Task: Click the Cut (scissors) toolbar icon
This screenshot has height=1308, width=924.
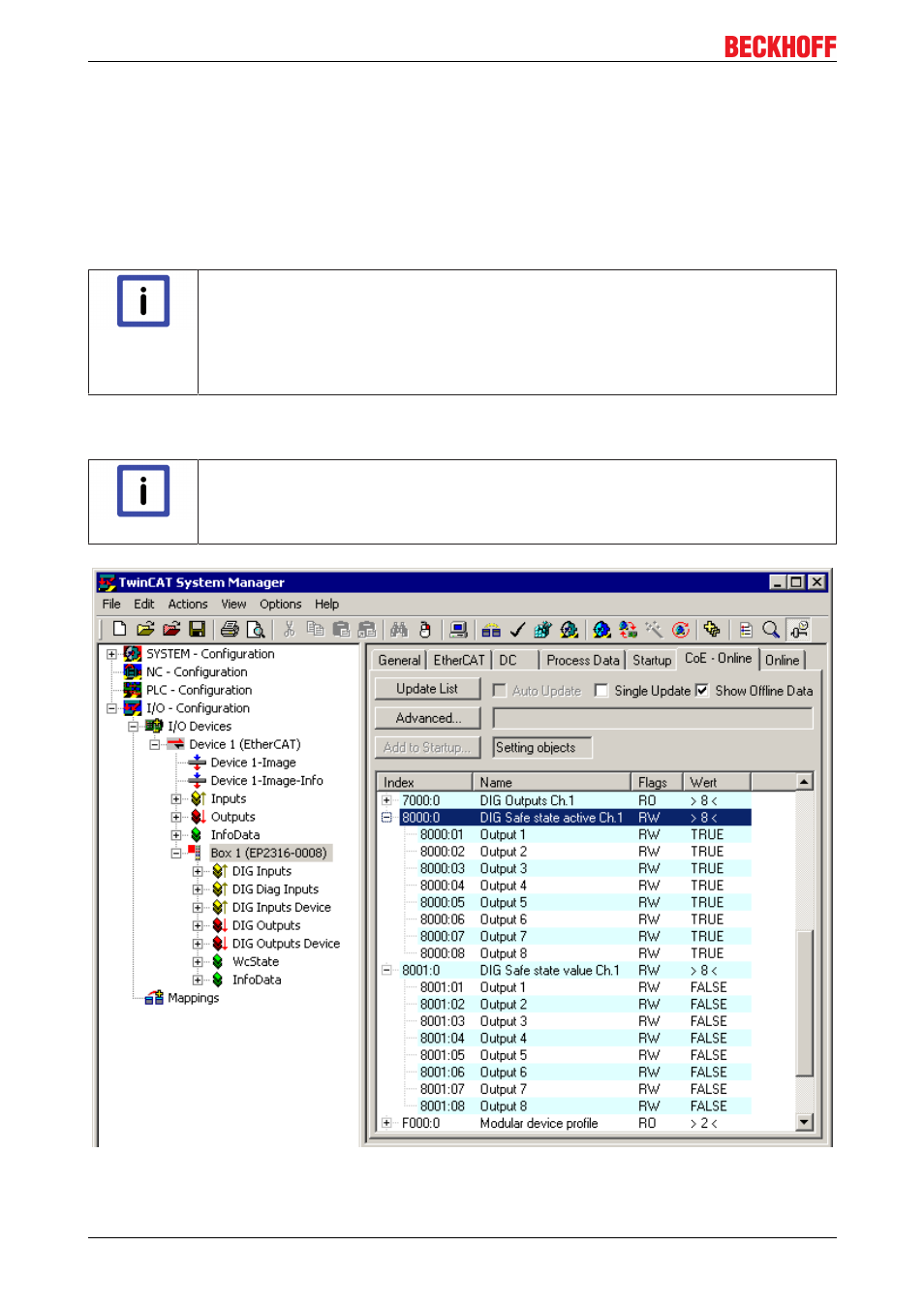Action: tap(289, 630)
